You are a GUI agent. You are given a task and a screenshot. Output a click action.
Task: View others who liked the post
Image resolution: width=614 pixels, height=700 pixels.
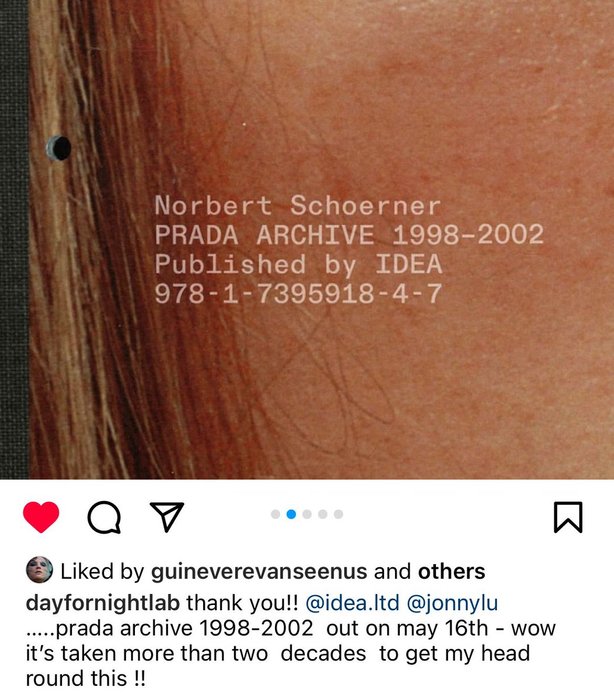(451, 571)
